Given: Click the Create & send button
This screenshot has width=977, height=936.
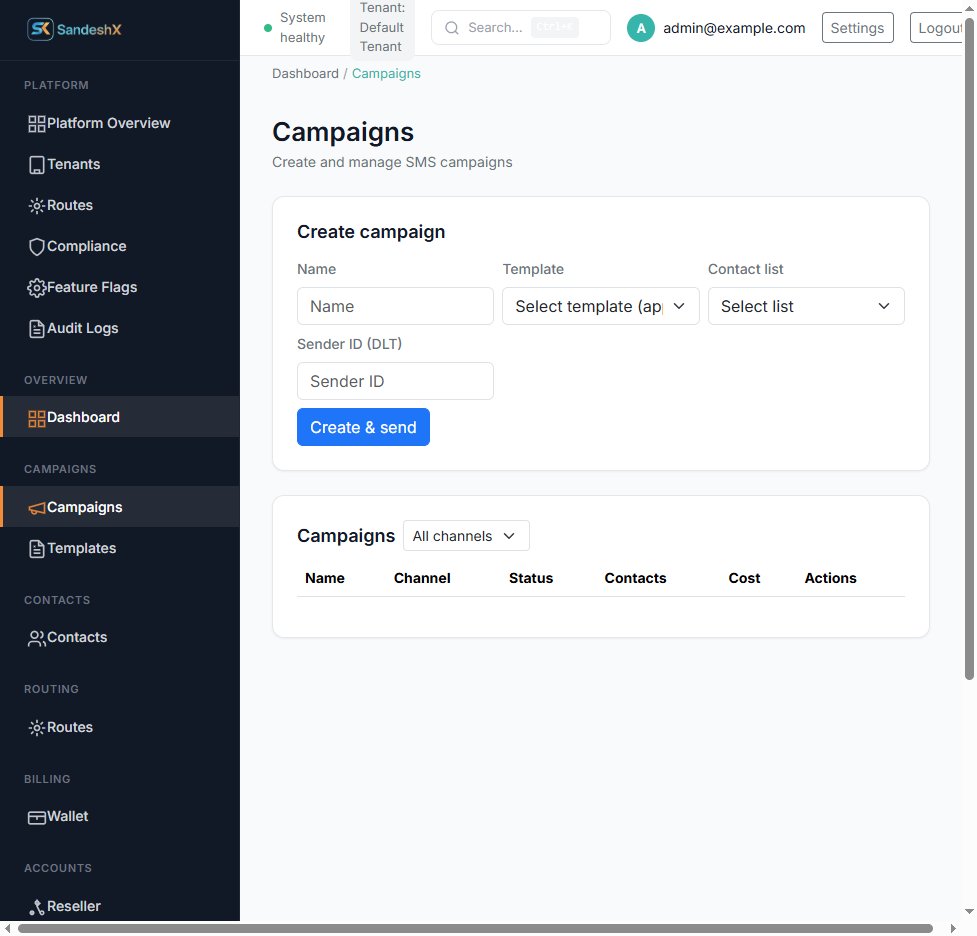Looking at the screenshot, I should 363,427.
